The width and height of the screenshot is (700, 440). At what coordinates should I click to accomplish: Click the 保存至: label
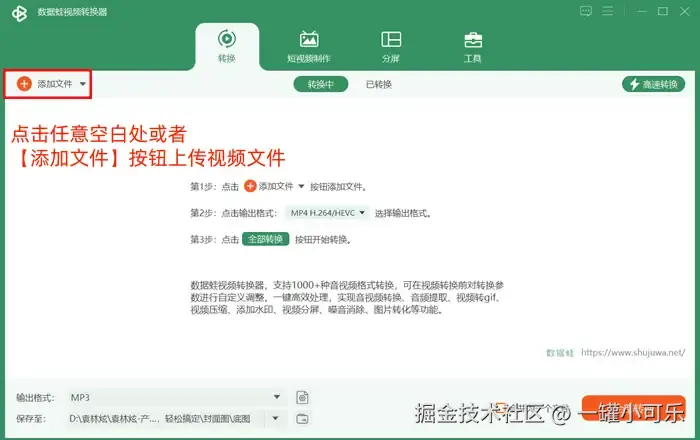tap(31, 419)
